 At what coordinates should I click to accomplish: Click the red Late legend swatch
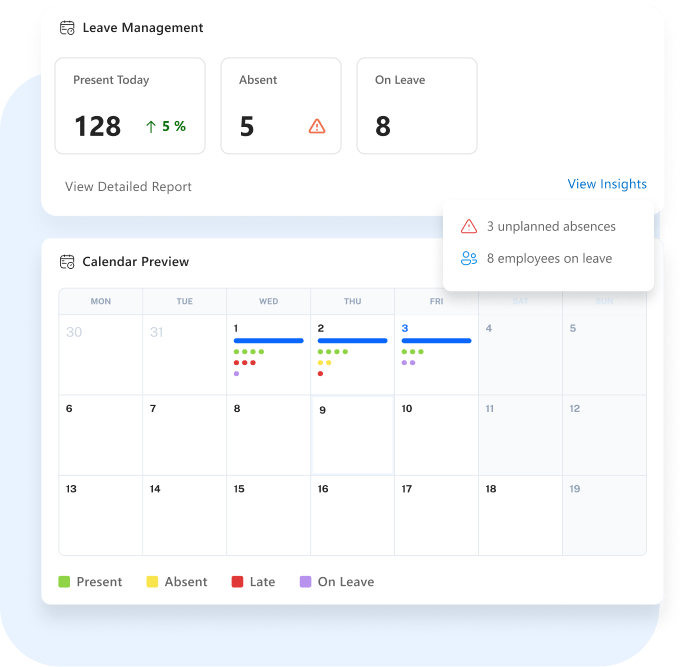[x=237, y=582]
